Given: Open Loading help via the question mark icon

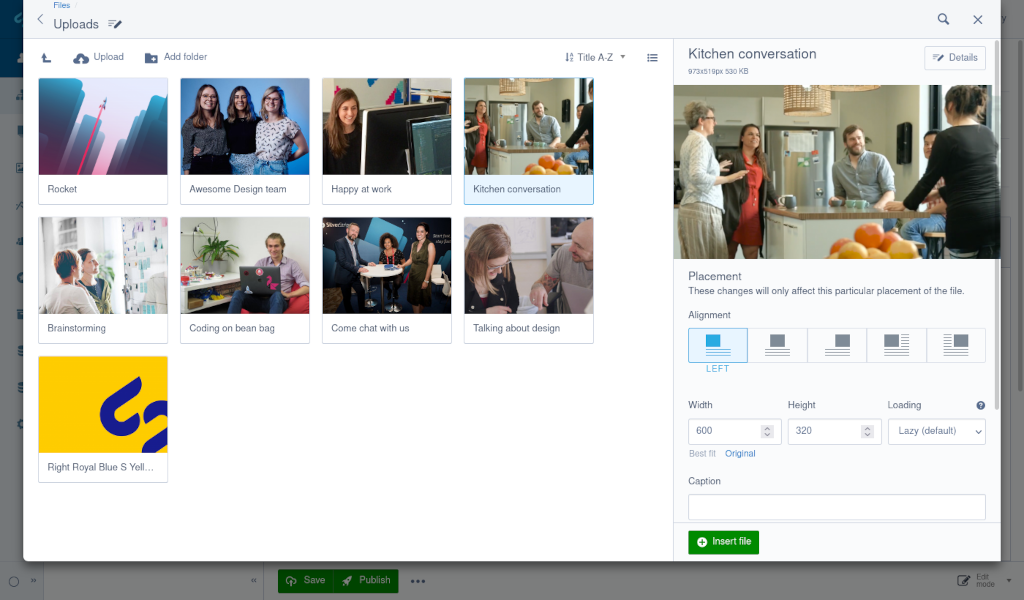Looking at the screenshot, I should tap(980, 405).
